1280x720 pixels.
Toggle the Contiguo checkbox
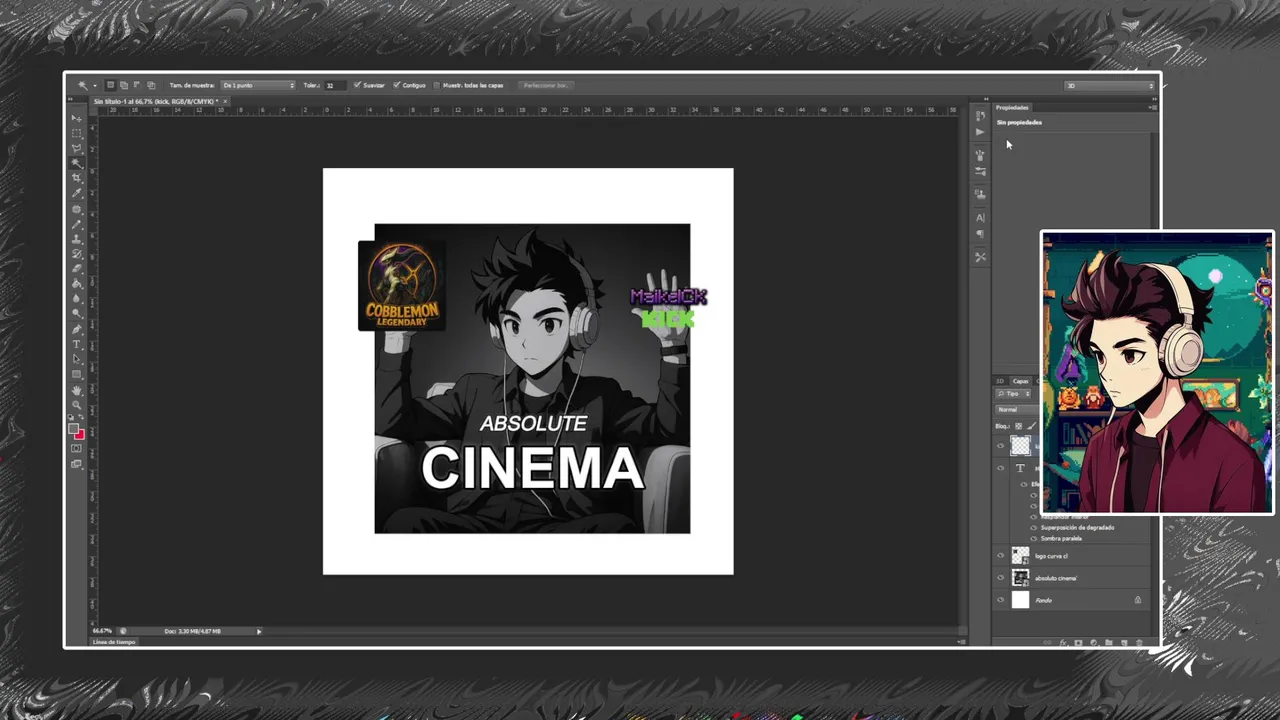[396, 85]
